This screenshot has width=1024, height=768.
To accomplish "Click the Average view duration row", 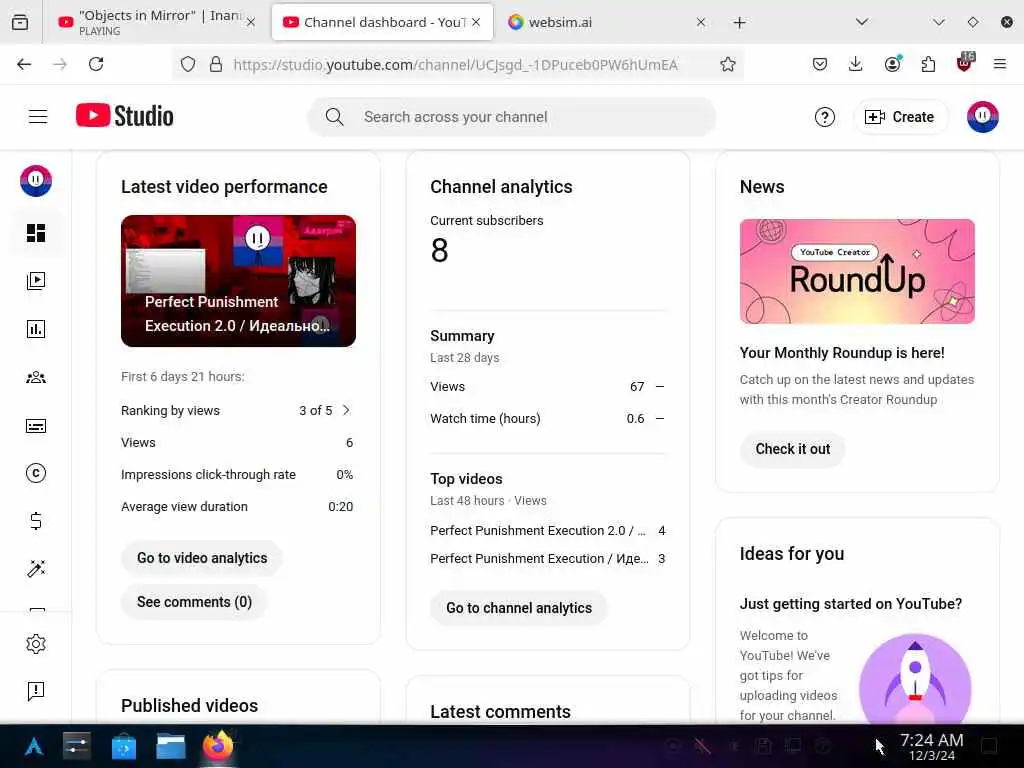I will 237,507.
